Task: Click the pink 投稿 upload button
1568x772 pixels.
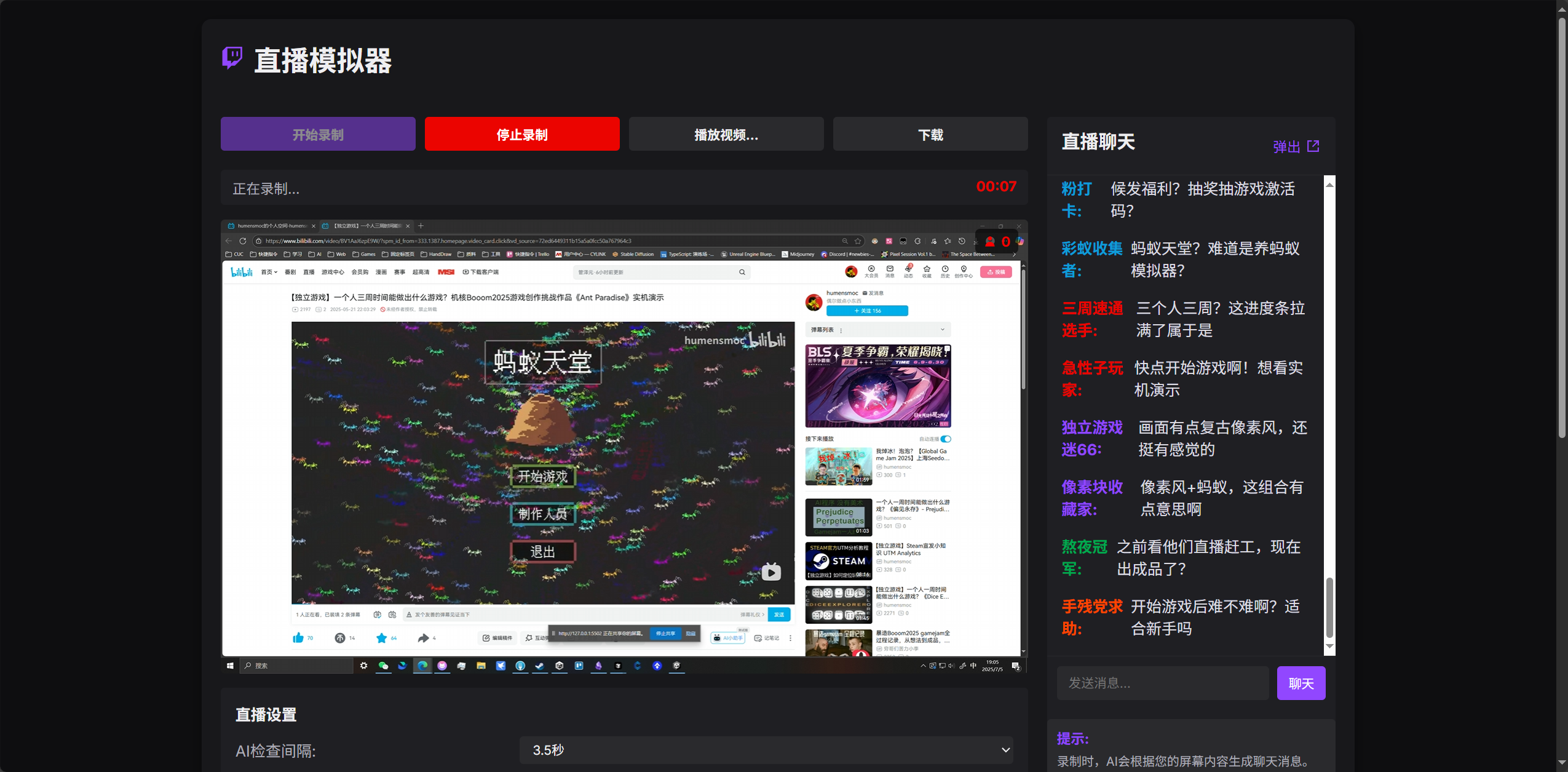Action: [x=996, y=272]
